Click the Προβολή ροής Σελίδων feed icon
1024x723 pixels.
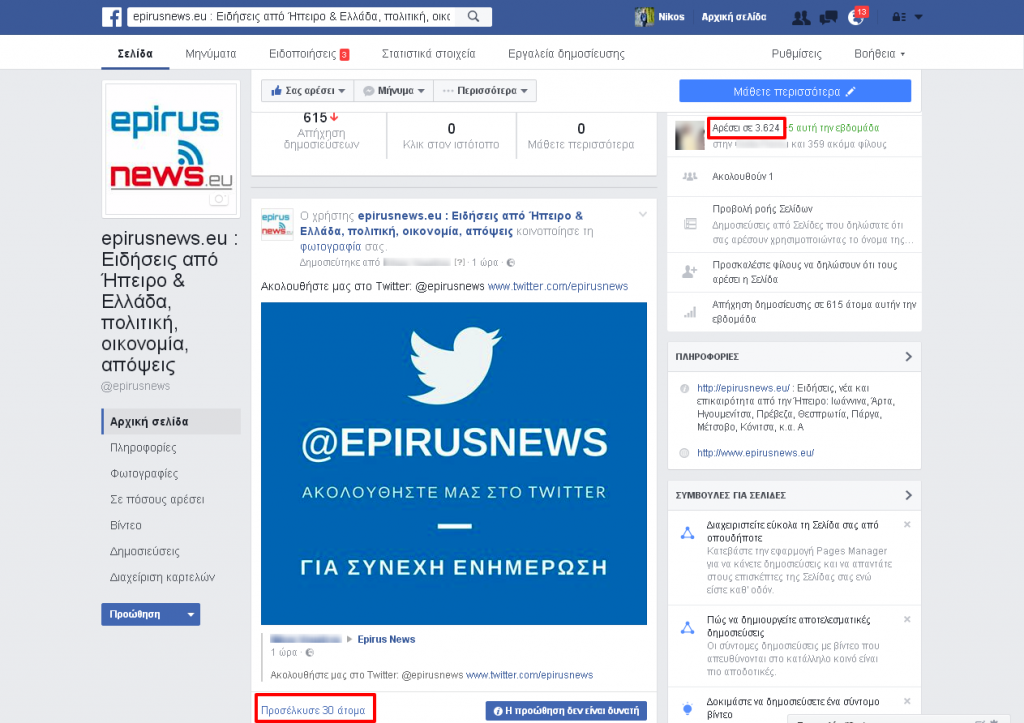coord(690,224)
